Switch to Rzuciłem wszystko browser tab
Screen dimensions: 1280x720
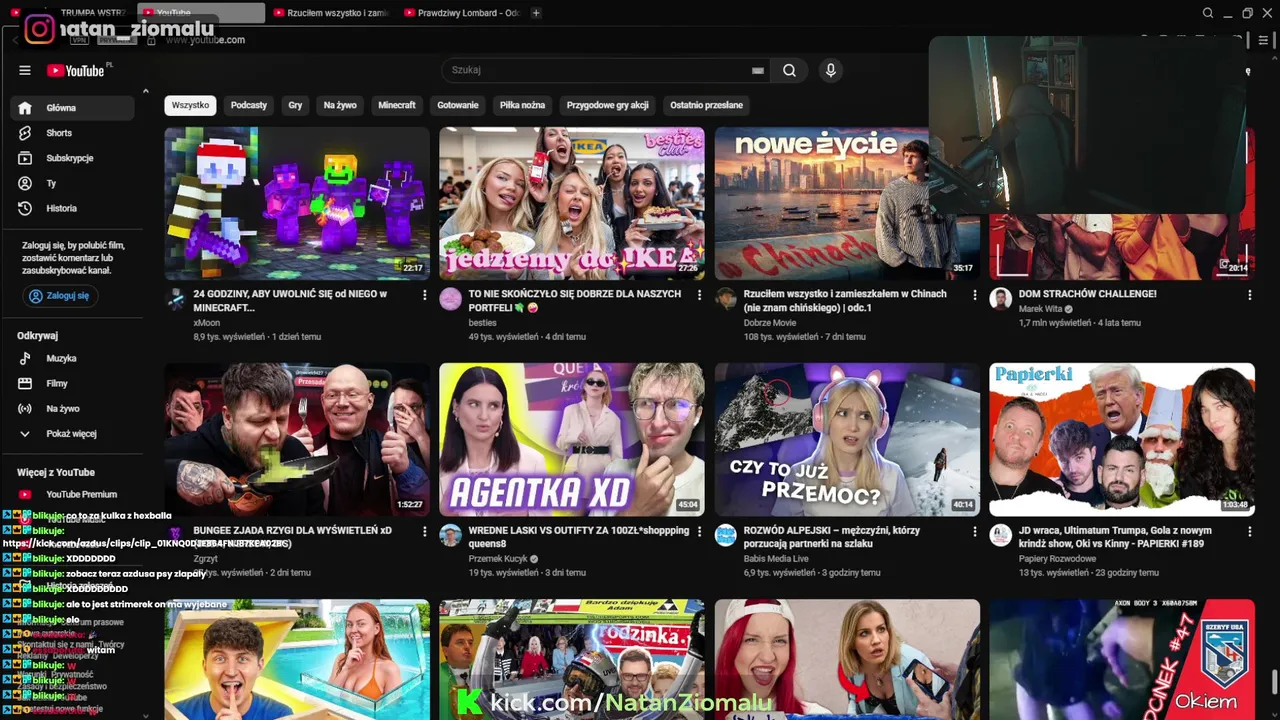331,13
